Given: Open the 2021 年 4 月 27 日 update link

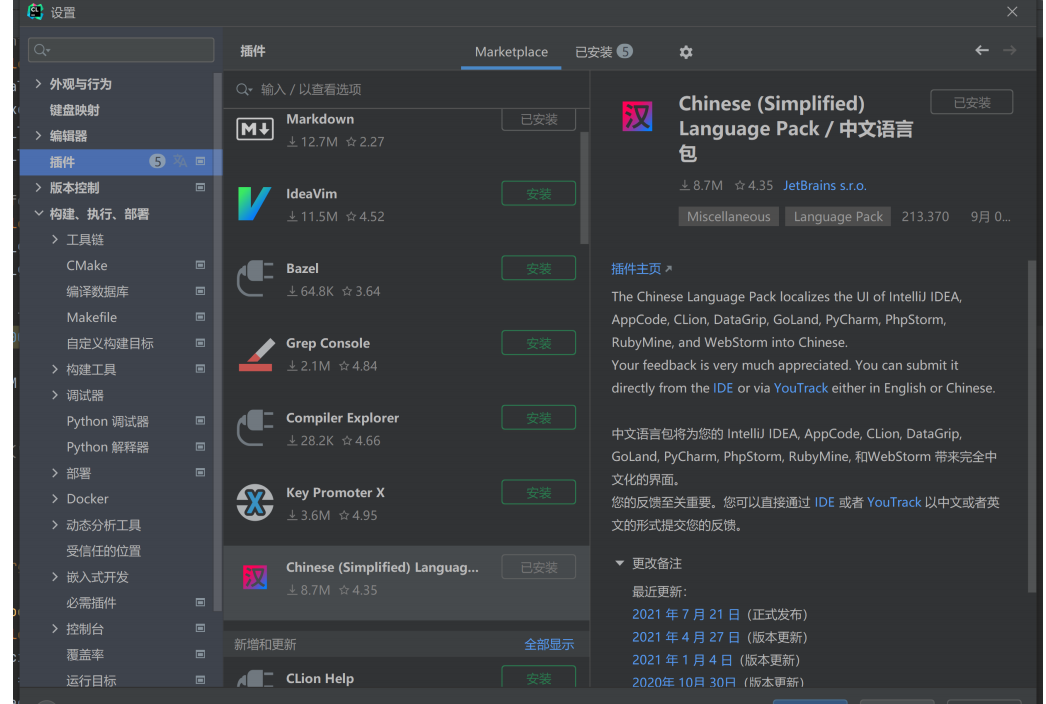Looking at the screenshot, I should point(686,637).
